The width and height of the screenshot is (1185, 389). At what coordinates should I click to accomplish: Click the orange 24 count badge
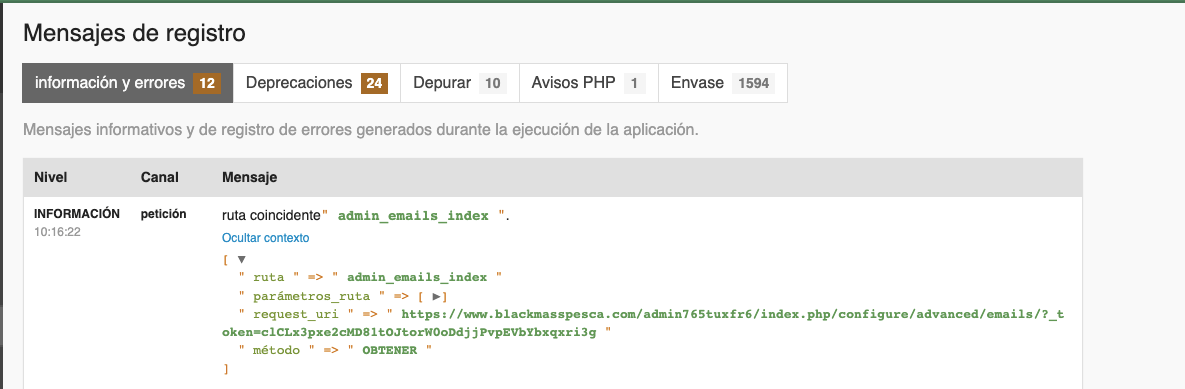(374, 83)
